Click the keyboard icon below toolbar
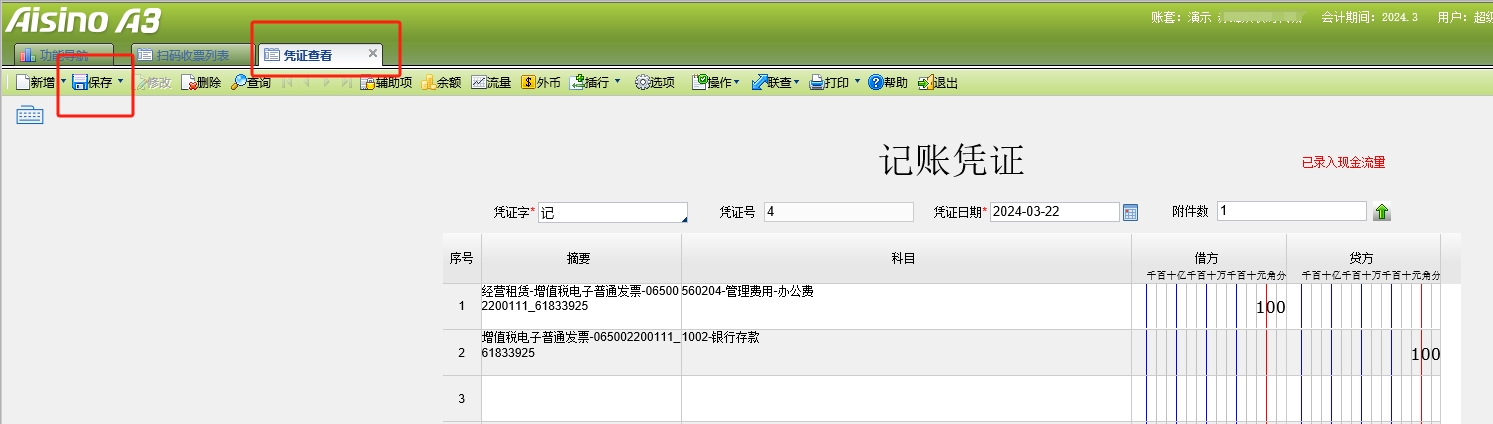 (x=30, y=116)
